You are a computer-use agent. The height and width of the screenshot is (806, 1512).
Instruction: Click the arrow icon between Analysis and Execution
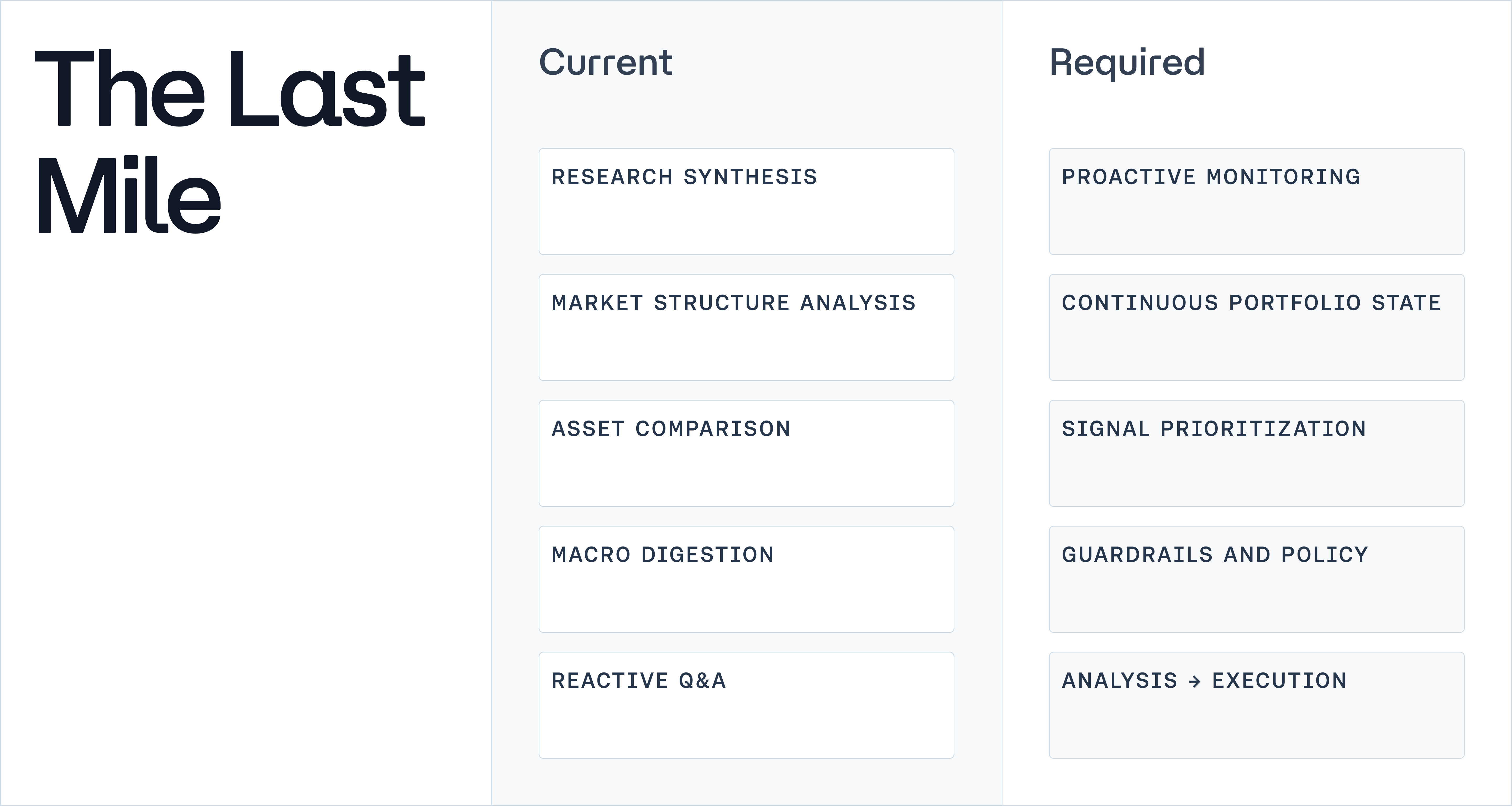coord(1194,682)
